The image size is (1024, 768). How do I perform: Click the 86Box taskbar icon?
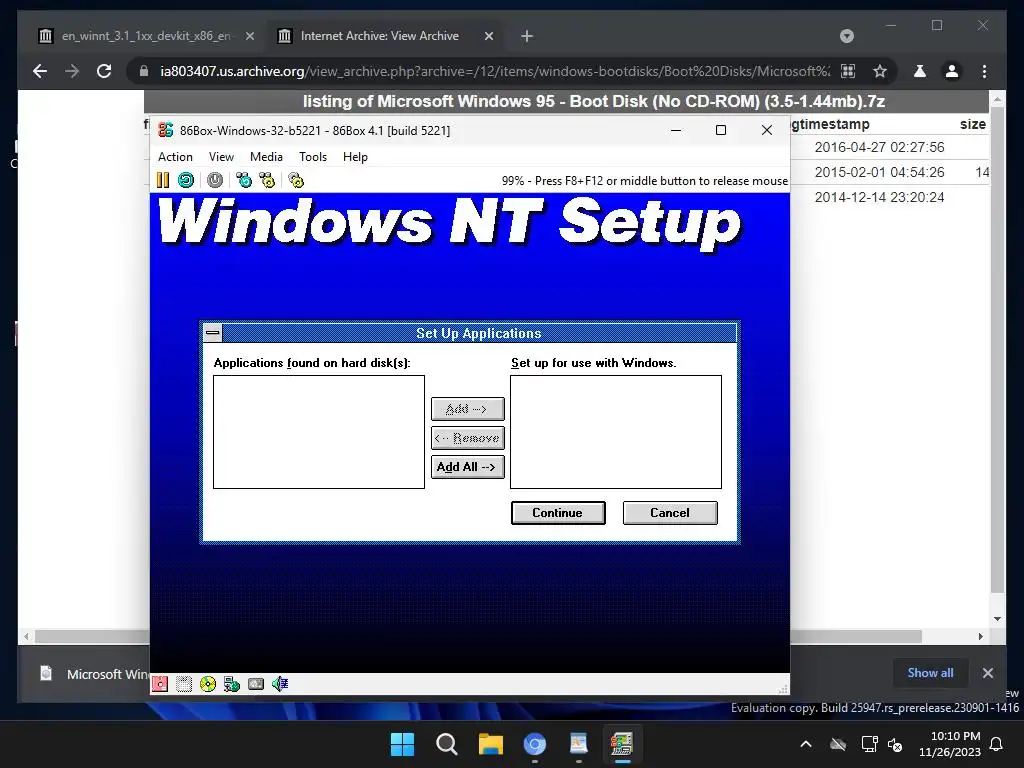tap(622, 744)
